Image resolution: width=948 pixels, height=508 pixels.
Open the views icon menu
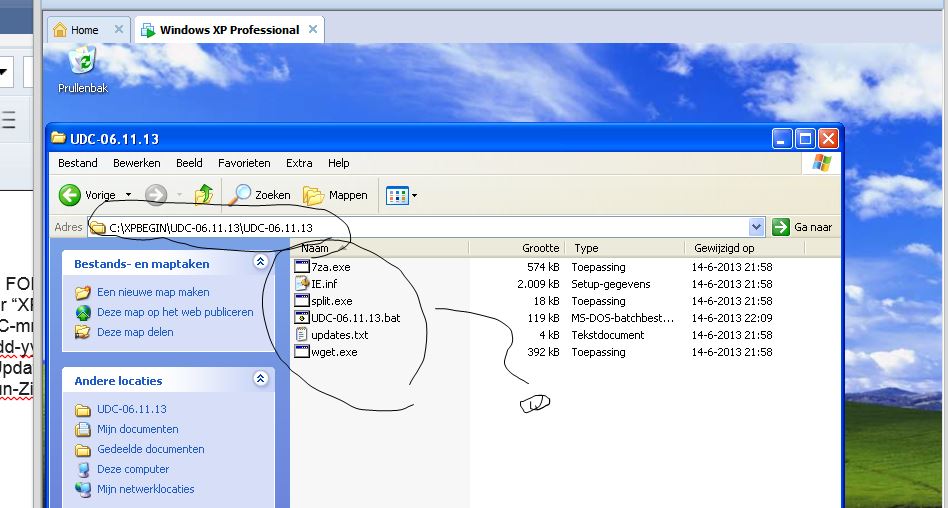pyautogui.click(x=401, y=195)
